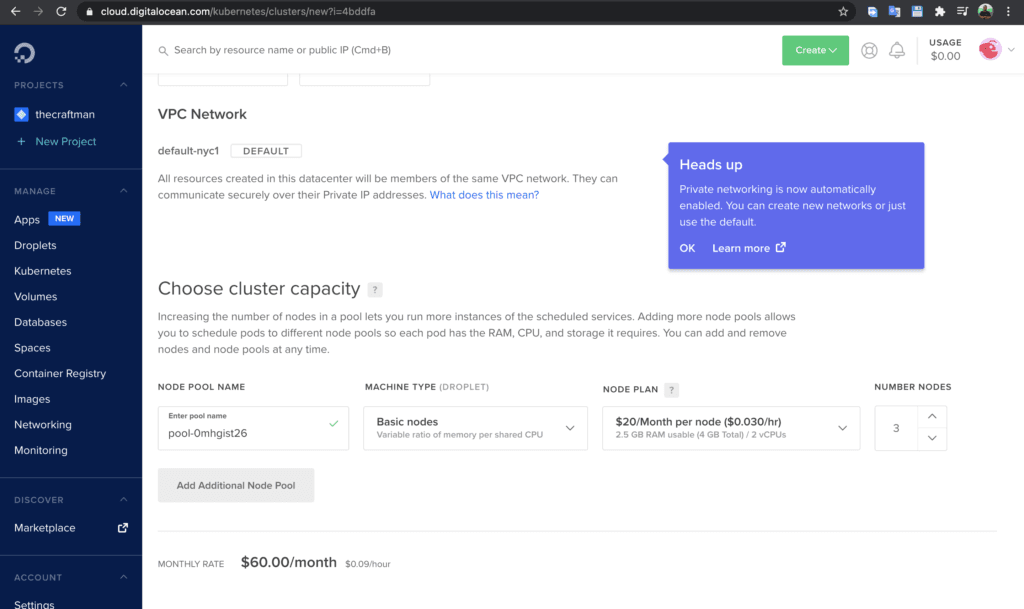Reload the page in browser

pyautogui.click(x=61, y=11)
